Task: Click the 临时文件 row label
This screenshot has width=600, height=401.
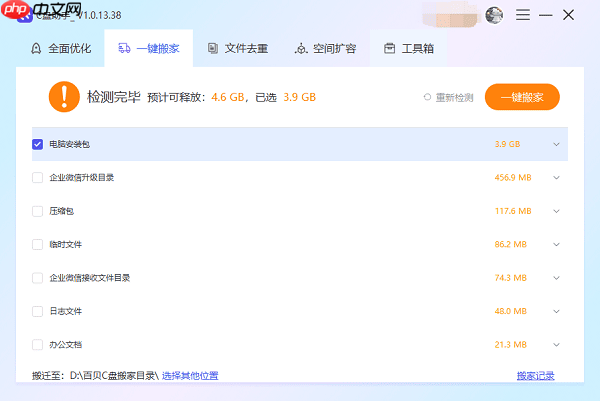Action: 65,245
